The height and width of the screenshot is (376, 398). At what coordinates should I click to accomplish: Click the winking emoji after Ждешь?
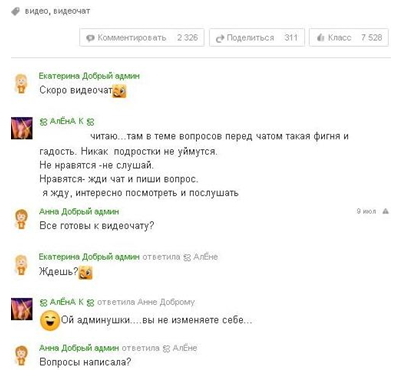tap(85, 273)
